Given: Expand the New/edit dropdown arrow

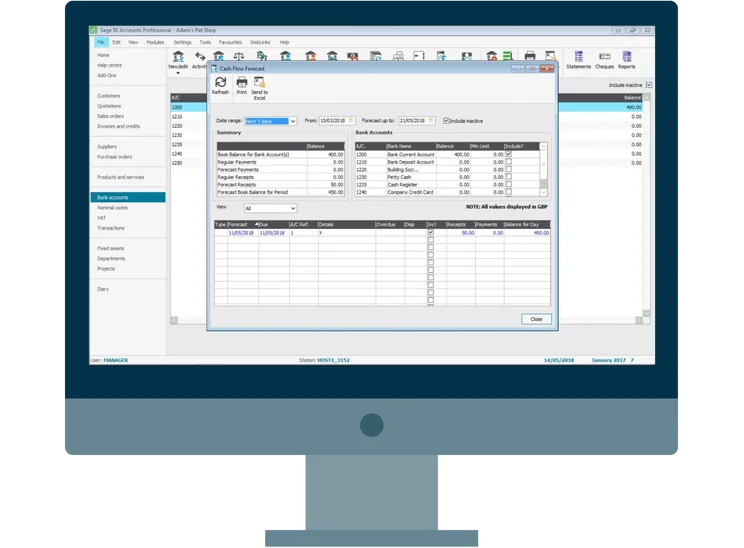Looking at the screenshot, I should pyautogui.click(x=178, y=73).
